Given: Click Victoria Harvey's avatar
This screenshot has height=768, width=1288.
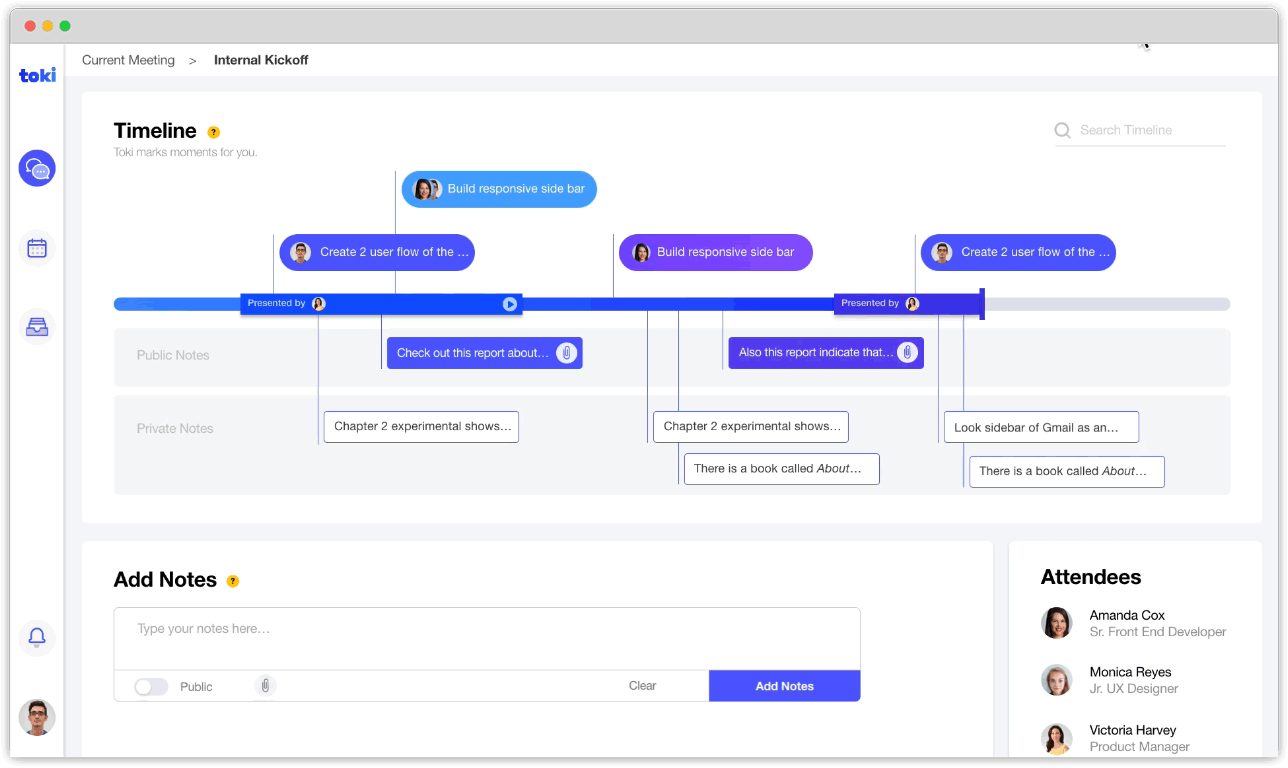Looking at the screenshot, I should pyautogui.click(x=1057, y=738).
